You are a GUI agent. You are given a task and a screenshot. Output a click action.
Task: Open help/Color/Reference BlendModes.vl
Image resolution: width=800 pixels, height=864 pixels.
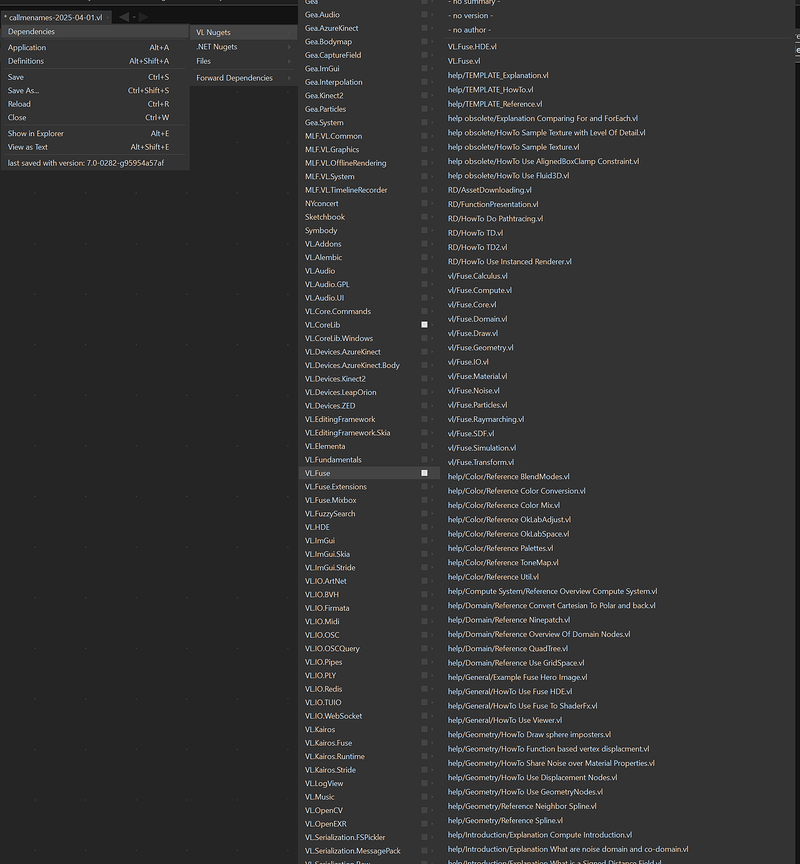point(509,477)
